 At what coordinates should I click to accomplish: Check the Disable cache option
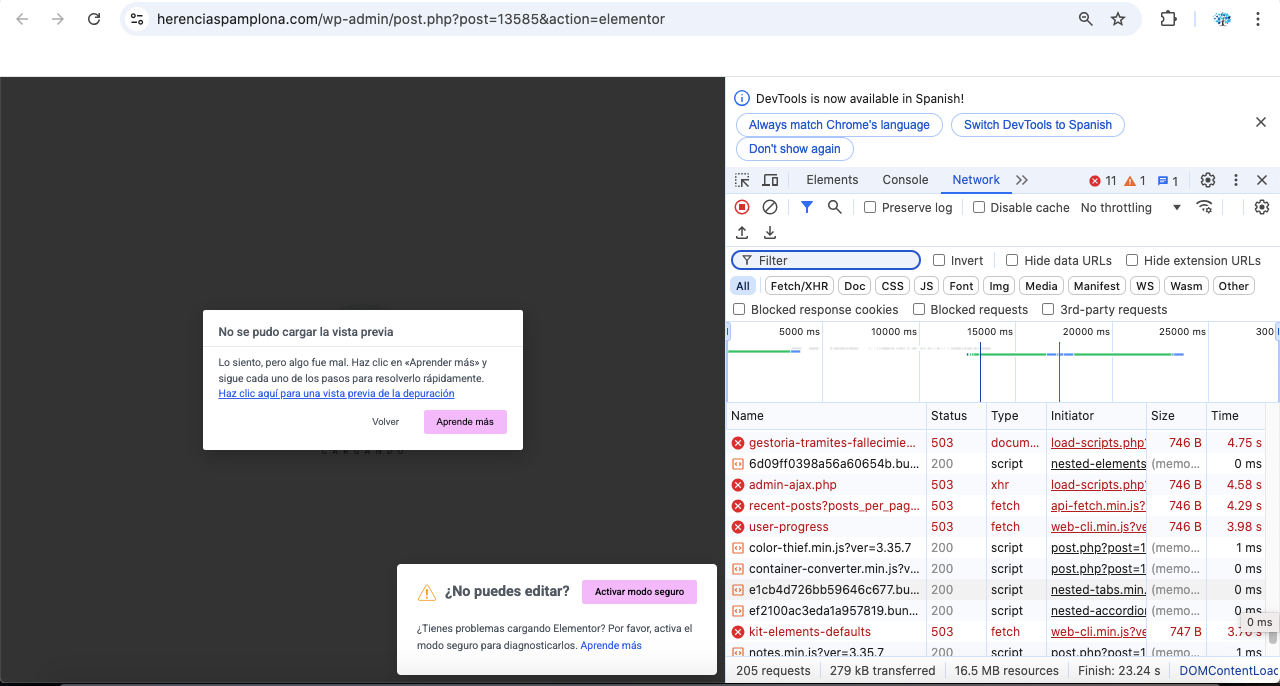[979, 208]
